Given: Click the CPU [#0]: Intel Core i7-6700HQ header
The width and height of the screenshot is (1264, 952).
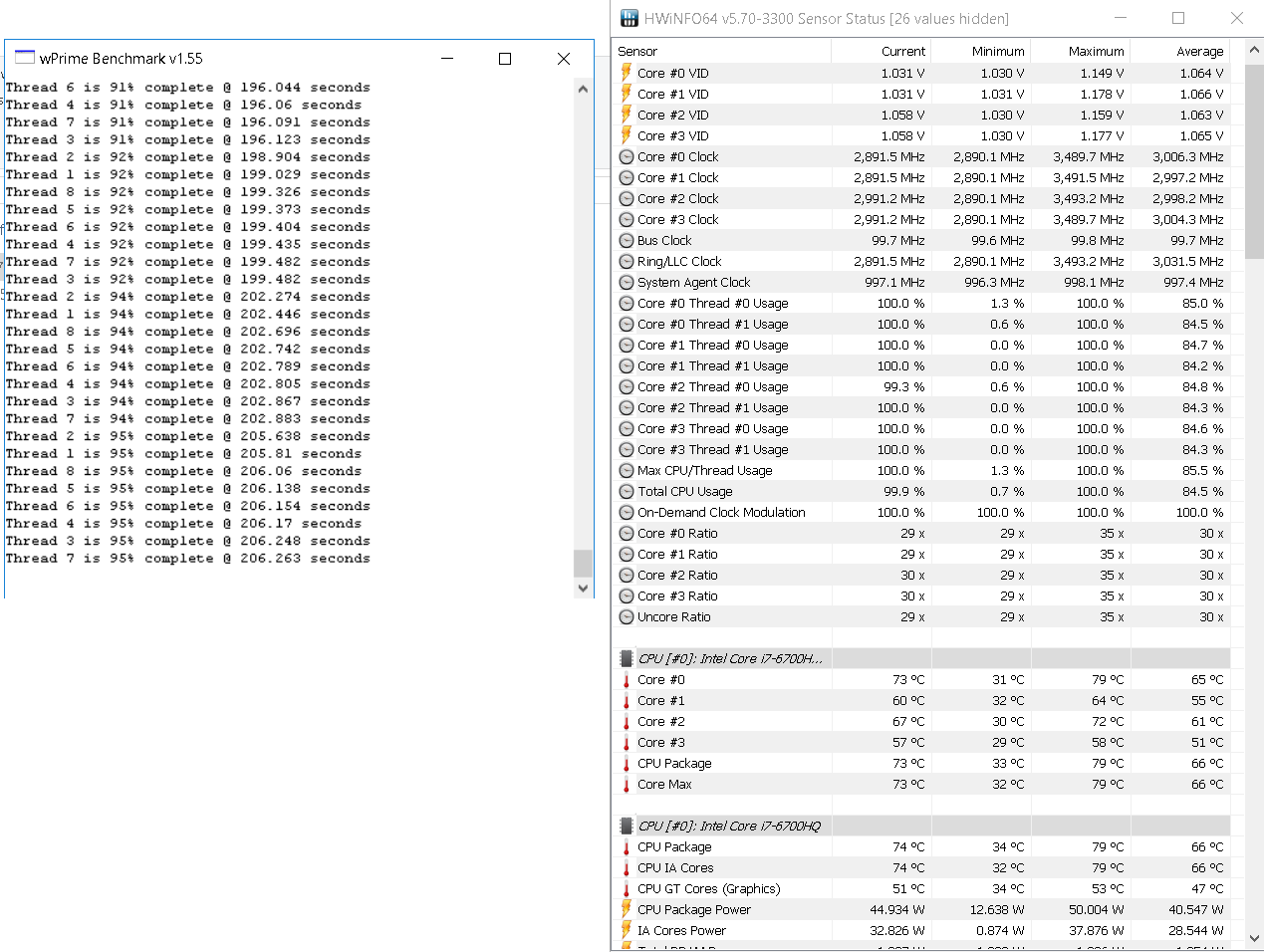Looking at the screenshot, I should point(729,826).
